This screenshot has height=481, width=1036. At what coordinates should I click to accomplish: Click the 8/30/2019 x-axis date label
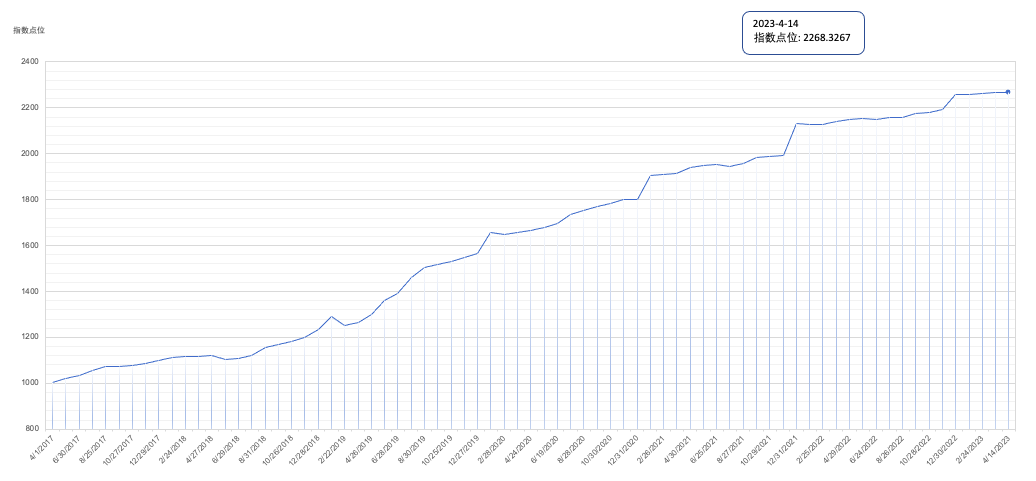coord(412,448)
